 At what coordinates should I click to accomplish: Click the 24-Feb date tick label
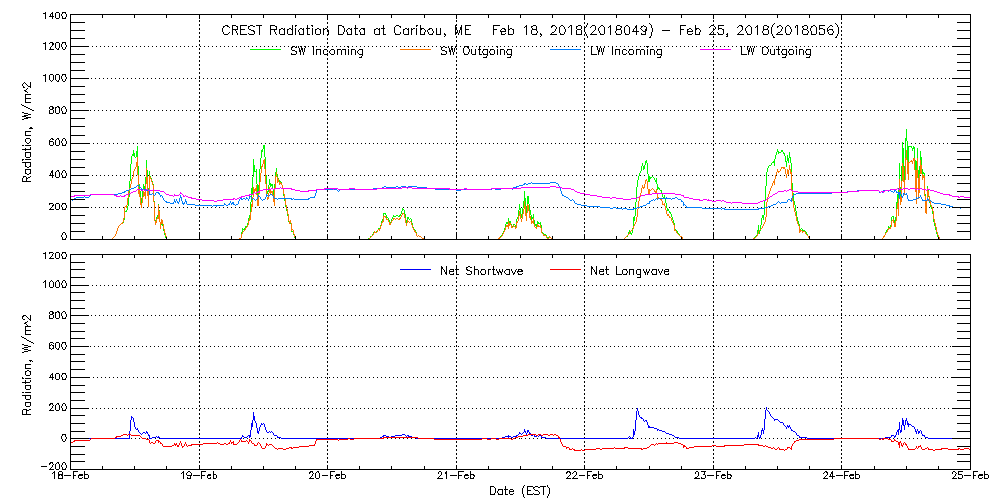(841, 477)
